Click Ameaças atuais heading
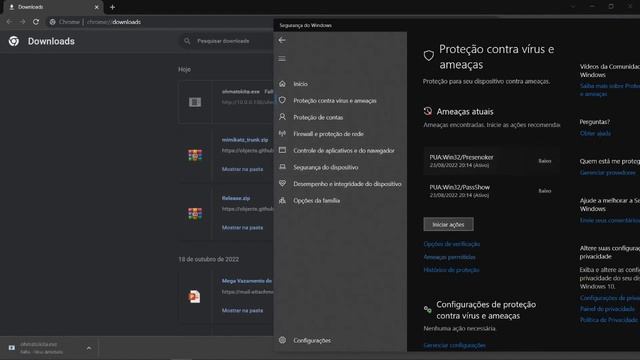640x360 pixels. click(464, 111)
